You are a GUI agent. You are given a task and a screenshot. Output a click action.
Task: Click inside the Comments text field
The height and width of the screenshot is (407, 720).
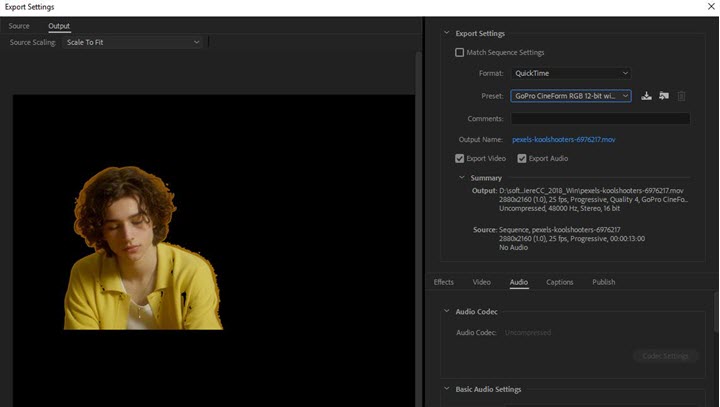coord(600,119)
